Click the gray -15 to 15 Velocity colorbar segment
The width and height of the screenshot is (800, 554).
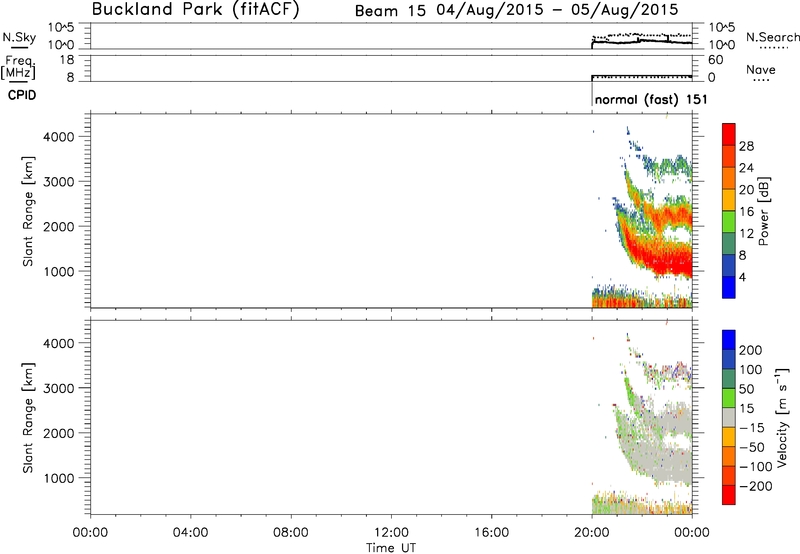pos(729,417)
